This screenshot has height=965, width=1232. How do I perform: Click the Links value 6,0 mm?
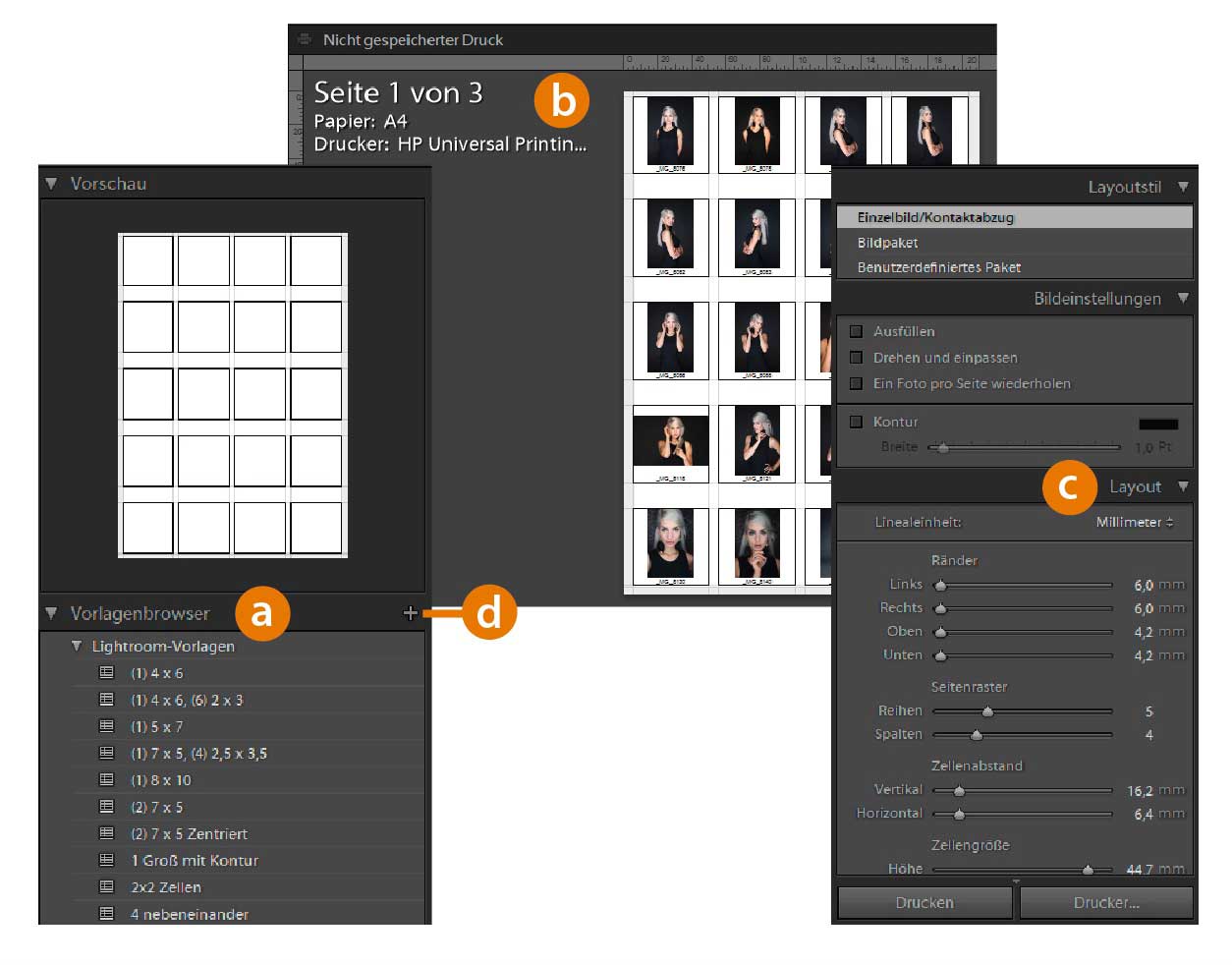pyautogui.click(x=1159, y=585)
